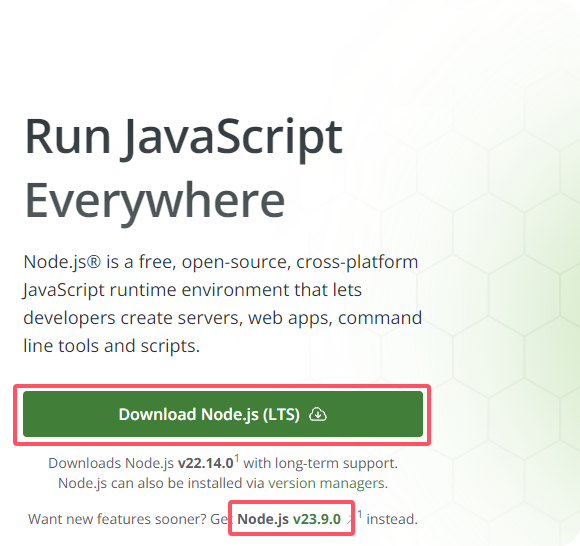Image resolution: width=580 pixels, height=546 pixels.
Task: Click the "with long-term support." text
Action: coord(320,463)
